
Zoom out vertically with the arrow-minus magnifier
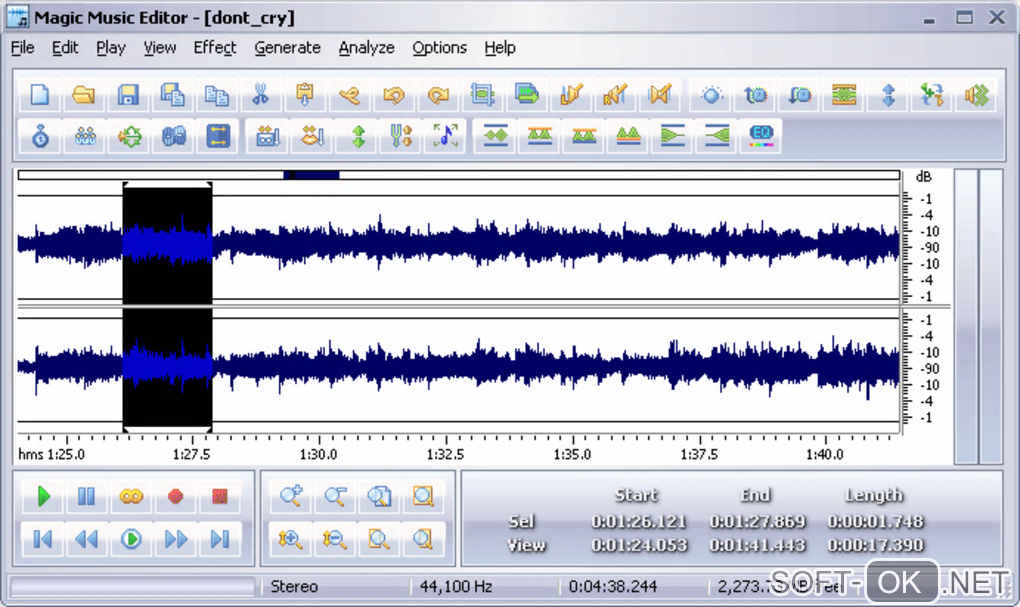pyautogui.click(x=334, y=539)
